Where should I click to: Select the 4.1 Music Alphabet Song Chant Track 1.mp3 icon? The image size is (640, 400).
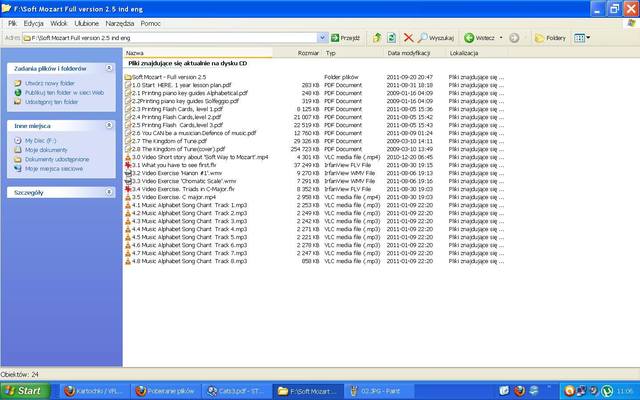click(x=128, y=205)
